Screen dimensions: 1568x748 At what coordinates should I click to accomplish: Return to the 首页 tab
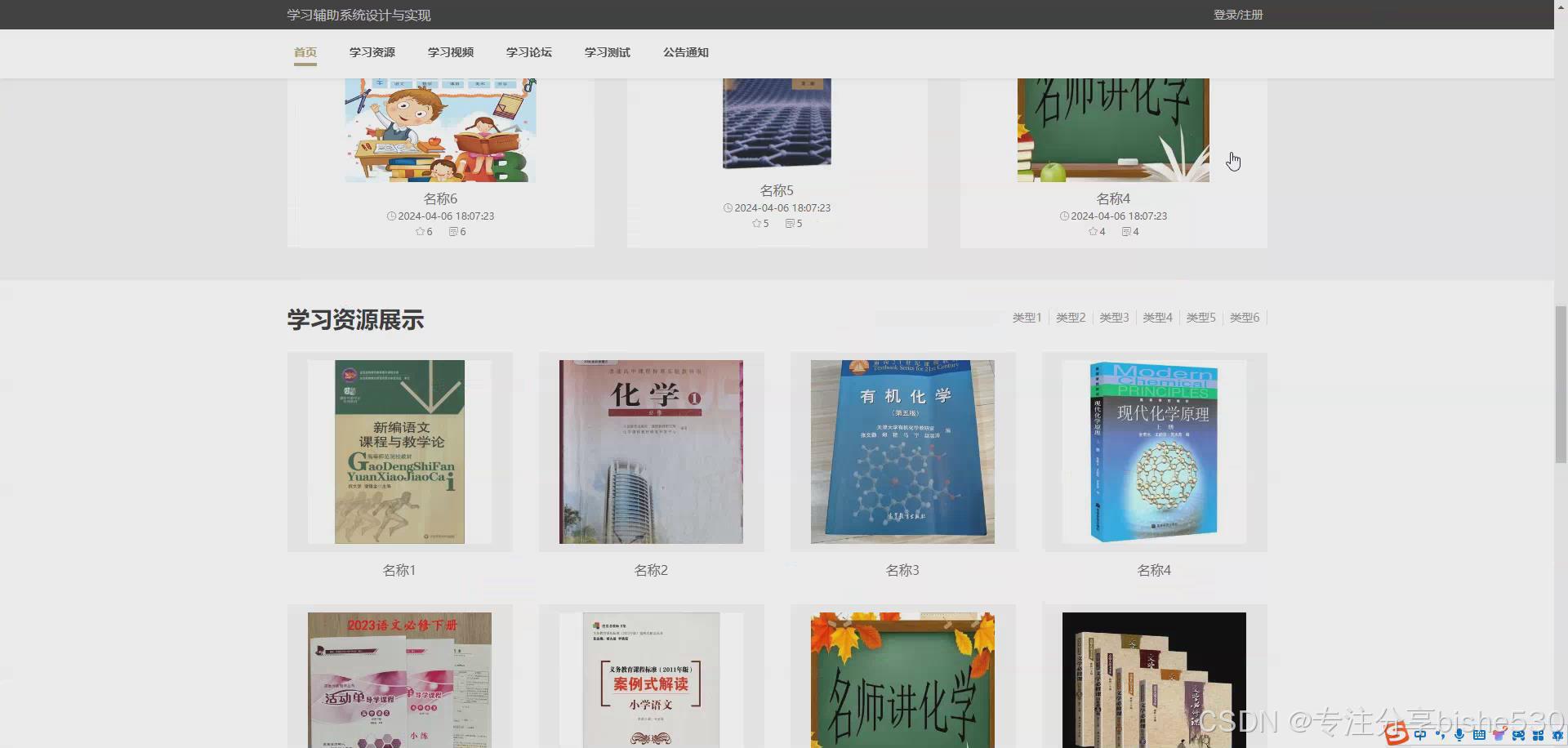[305, 51]
